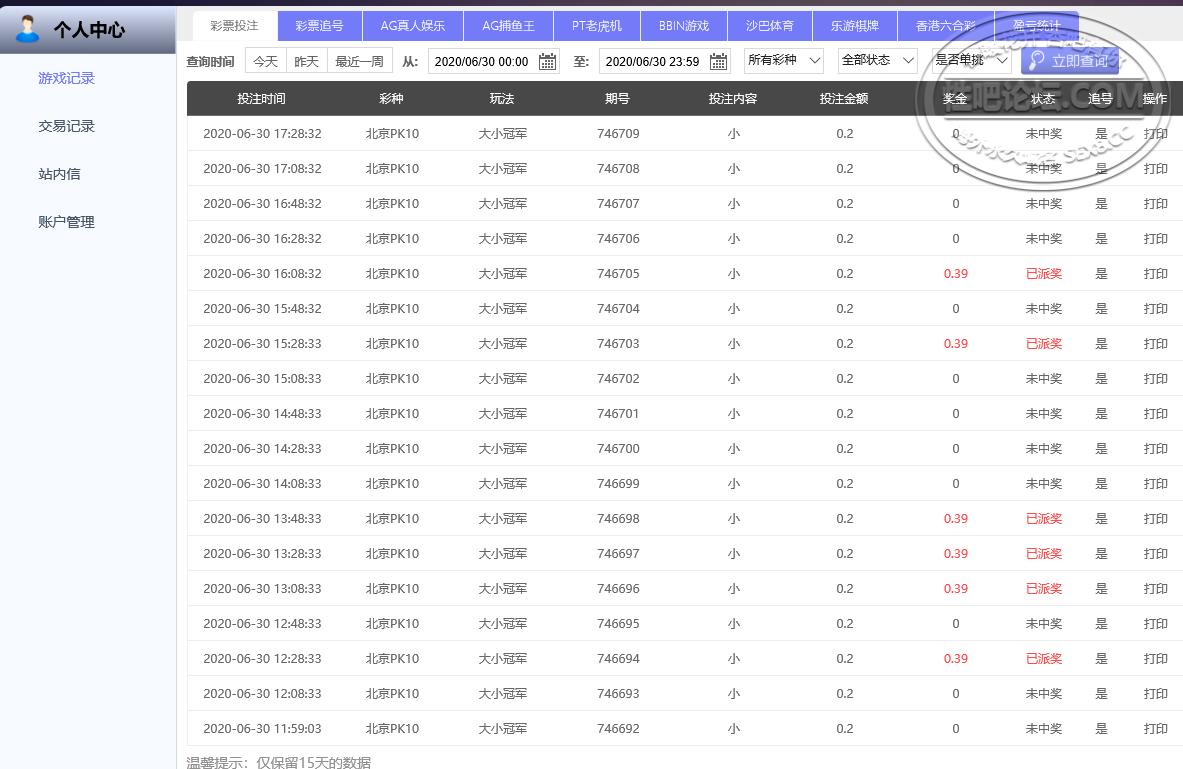Screen dimensions: 1183x769
Task: Switch to the 彩票追号 tab
Action: tap(319, 26)
